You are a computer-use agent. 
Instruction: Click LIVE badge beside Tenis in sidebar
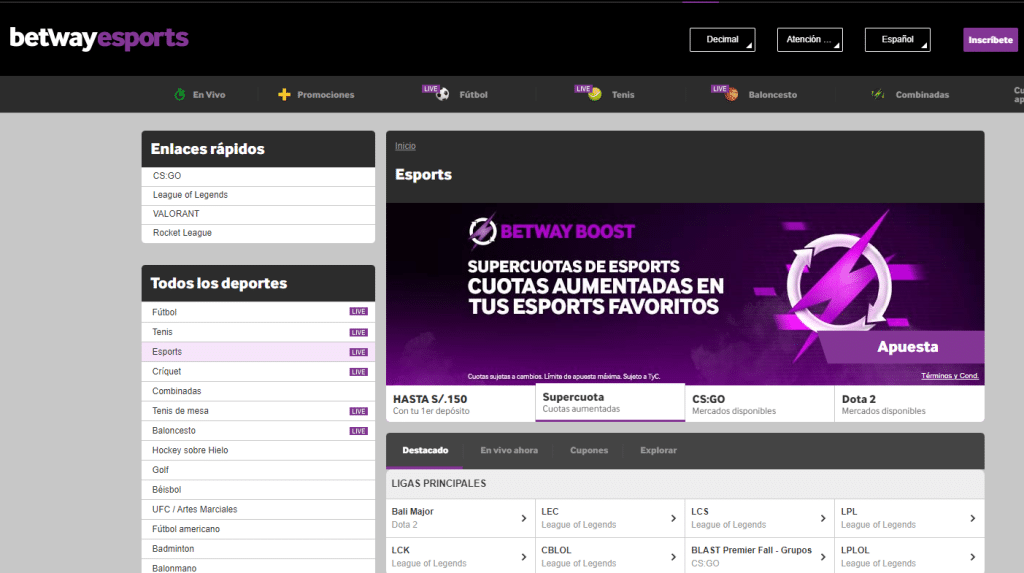point(359,332)
